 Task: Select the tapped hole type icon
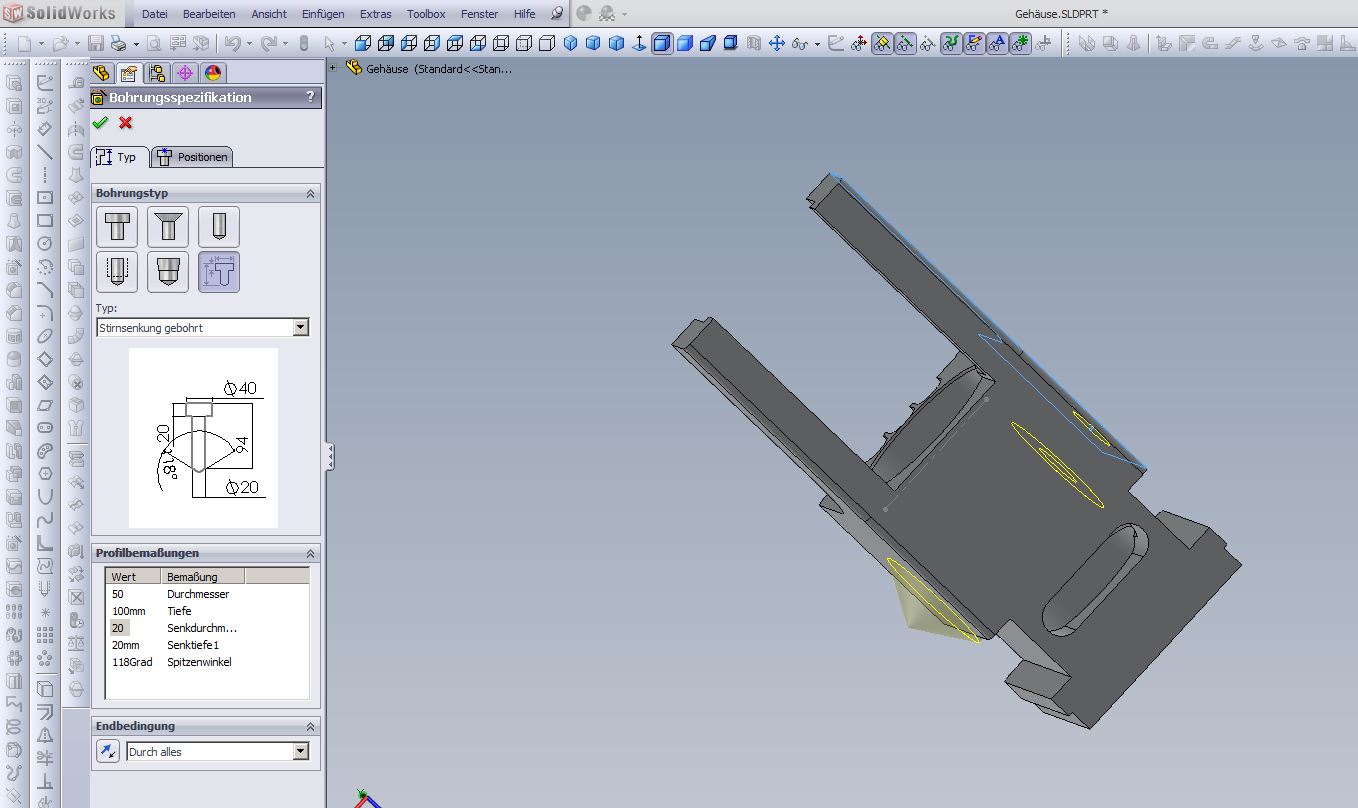(117, 272)
